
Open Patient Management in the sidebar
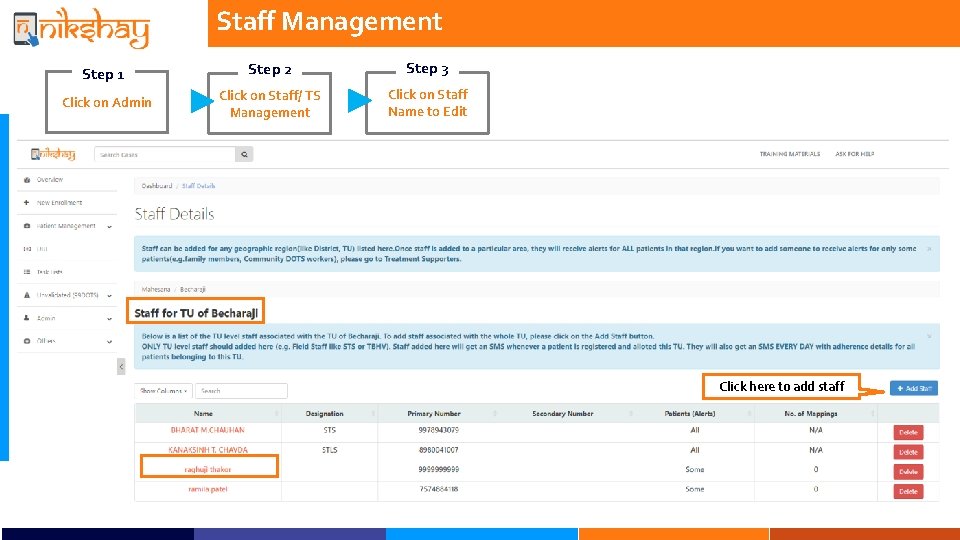pos(66,226)
